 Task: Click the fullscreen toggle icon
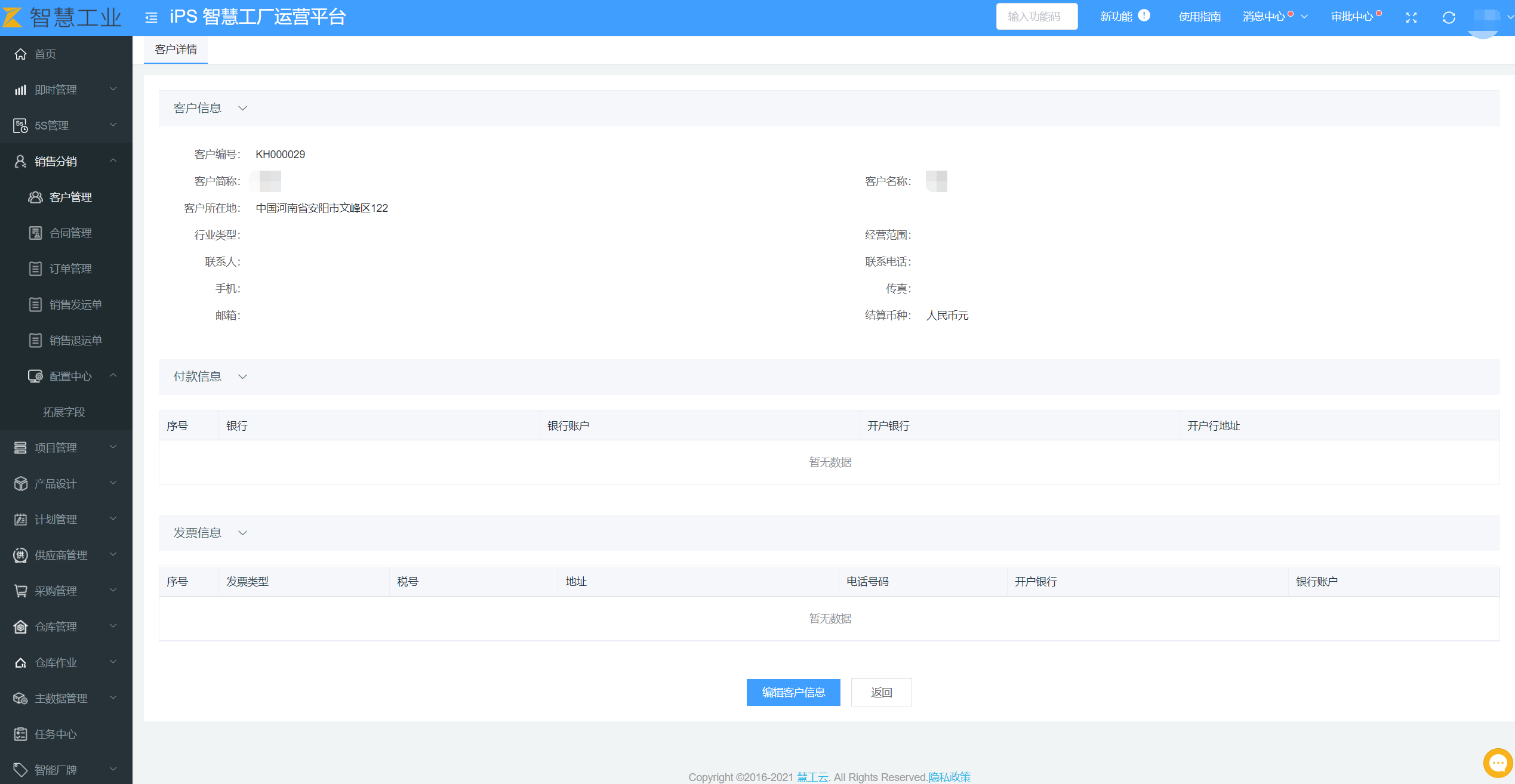[x=1411, y=18]
